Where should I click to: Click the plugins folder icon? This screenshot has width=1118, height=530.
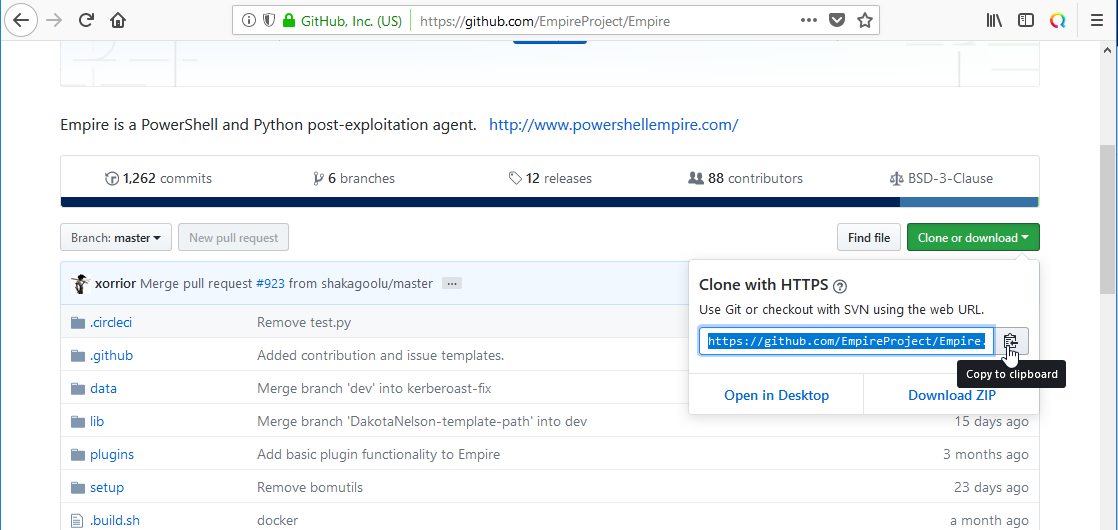[78, 455]
